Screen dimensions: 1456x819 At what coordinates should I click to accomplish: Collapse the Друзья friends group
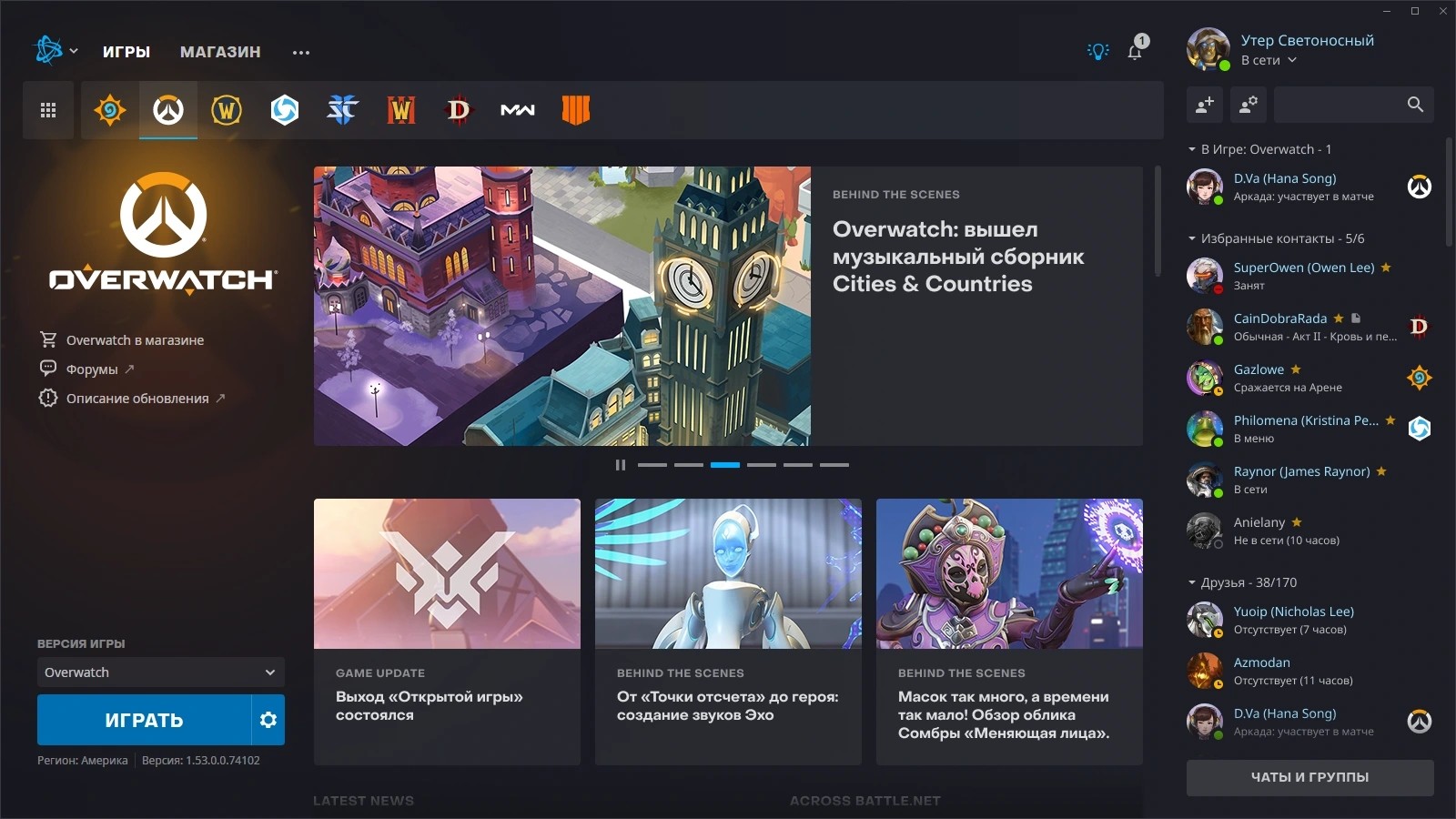coord(1192,582)
